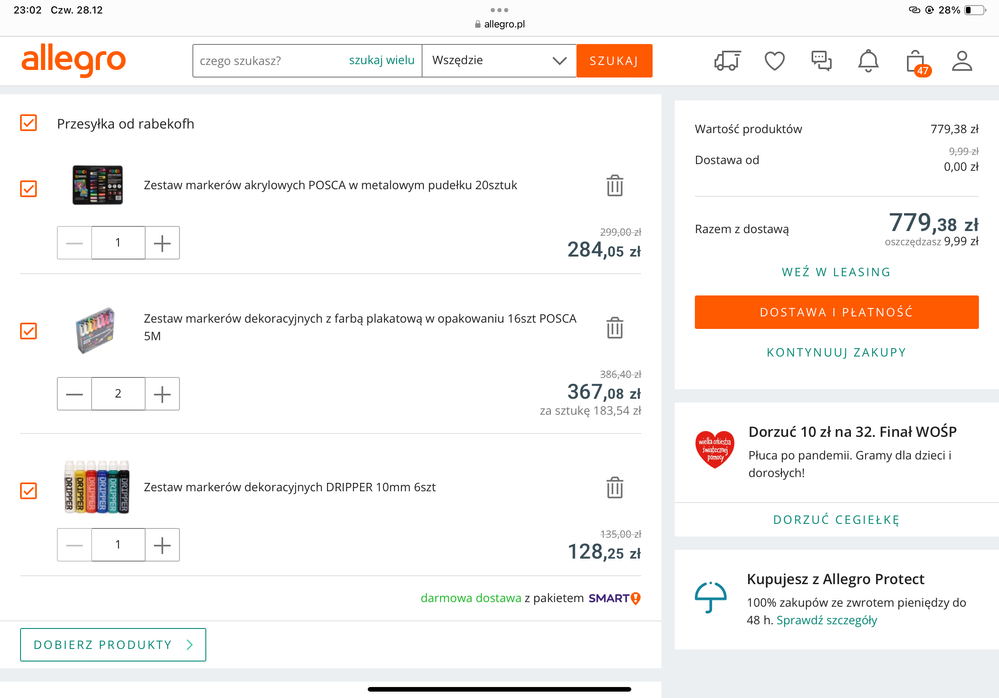Click the orange SZUKAJ button
Viewport: 999px width, 698px height.
pos(614,61)
